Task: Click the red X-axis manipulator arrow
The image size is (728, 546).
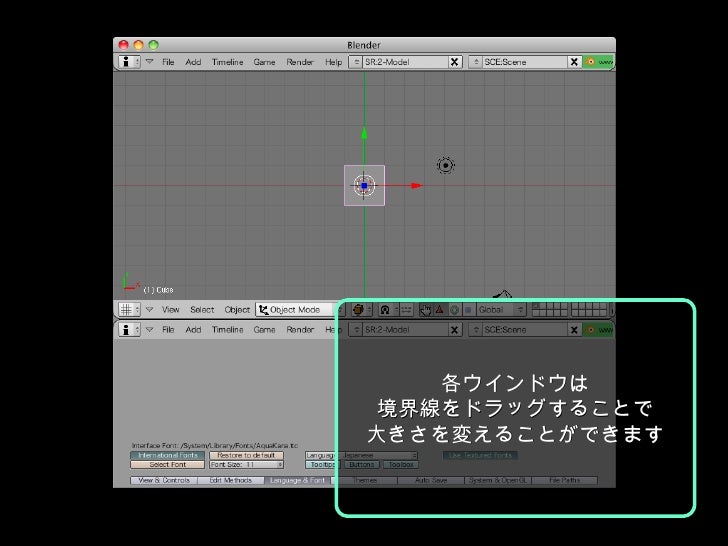Action: pyautogui.click(x=416, y=186)
